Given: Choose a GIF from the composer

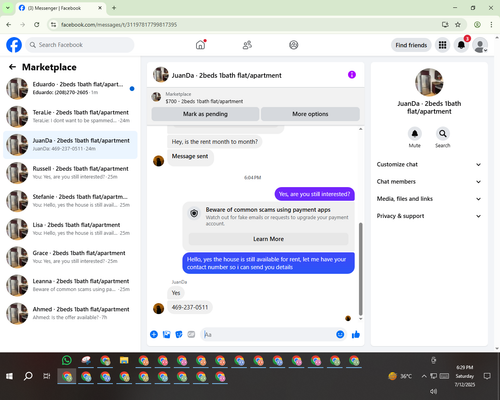Looking at the screenshot, I should coord(191,334).
